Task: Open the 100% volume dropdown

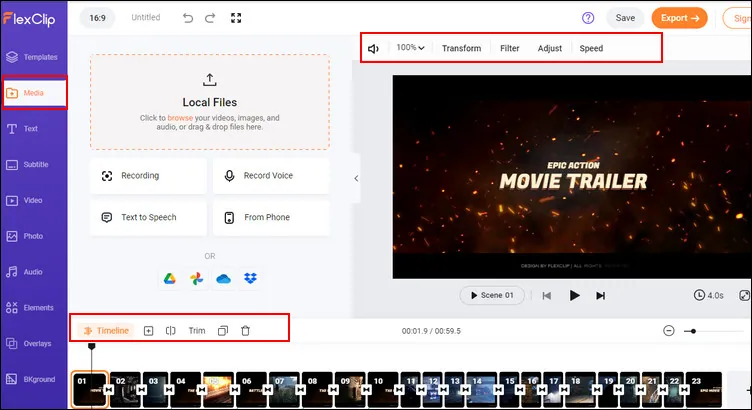Action: [x=411, y=47]
